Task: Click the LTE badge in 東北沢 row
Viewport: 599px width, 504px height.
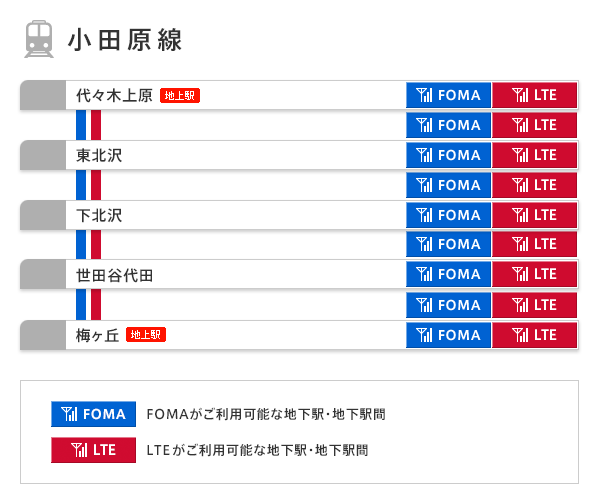Action: [x=534, y=155]
